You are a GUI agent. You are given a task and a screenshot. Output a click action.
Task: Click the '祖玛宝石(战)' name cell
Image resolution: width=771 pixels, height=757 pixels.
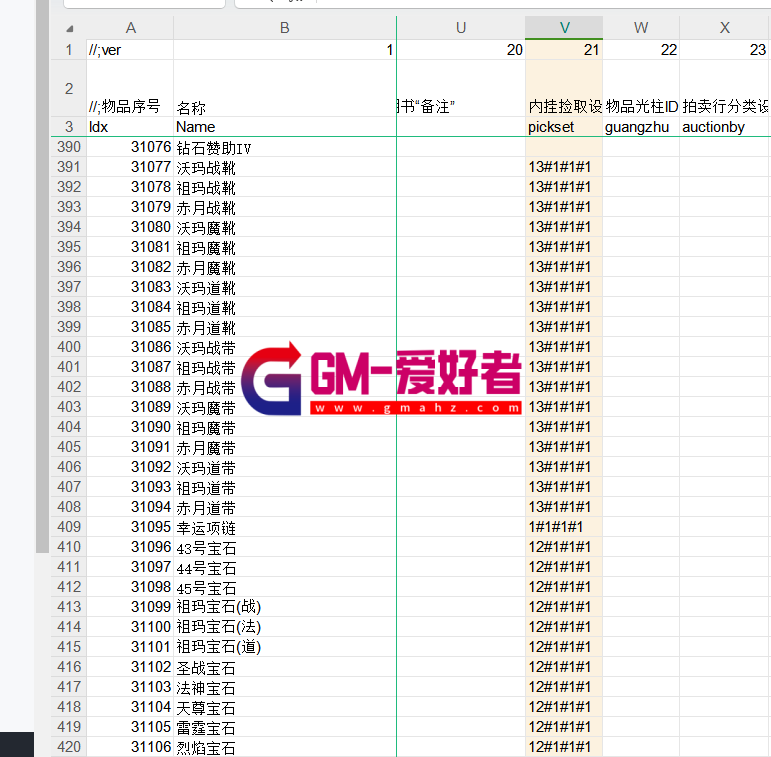pos(285,607)
